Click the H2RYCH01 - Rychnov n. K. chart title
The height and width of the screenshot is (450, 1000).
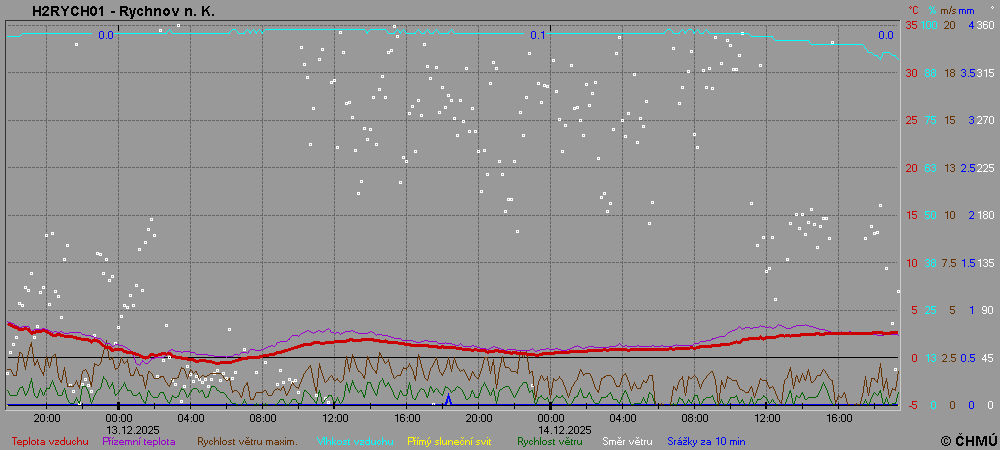click(x=123, y=11)
